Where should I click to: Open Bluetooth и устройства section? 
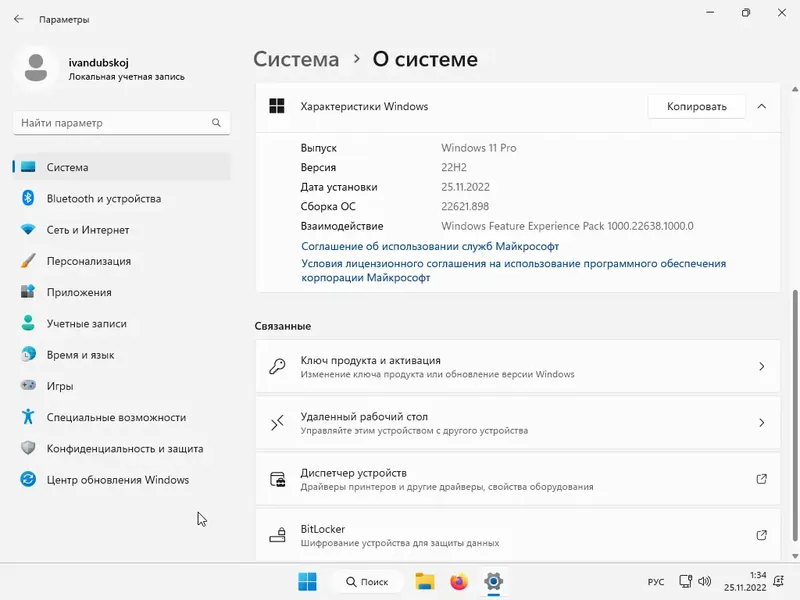(103, 199)
